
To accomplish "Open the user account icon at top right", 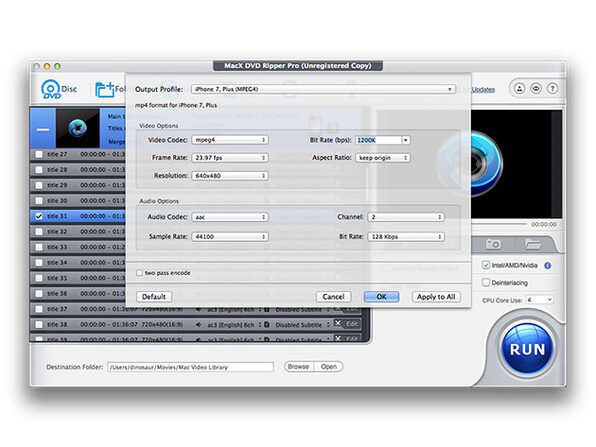I will 519,89.
